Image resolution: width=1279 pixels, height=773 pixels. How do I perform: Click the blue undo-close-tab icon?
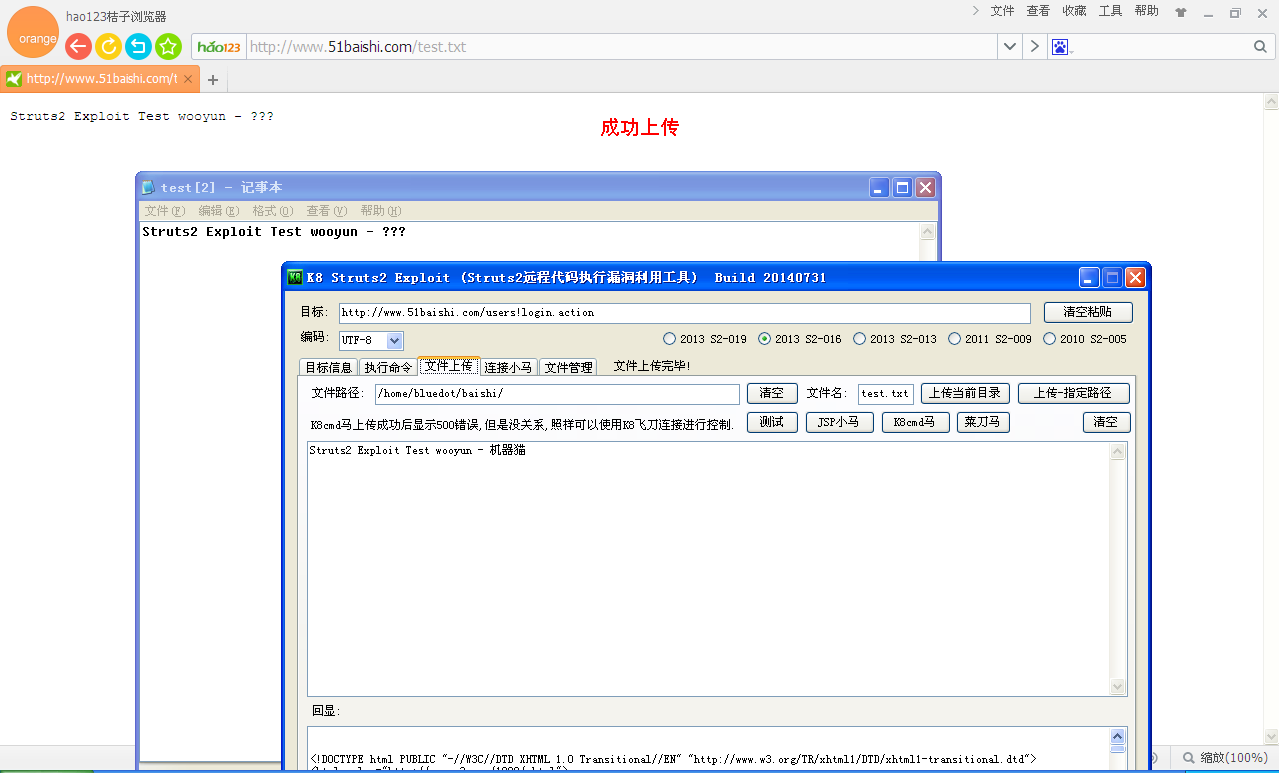pyautogui.click(x=138, y=46)
